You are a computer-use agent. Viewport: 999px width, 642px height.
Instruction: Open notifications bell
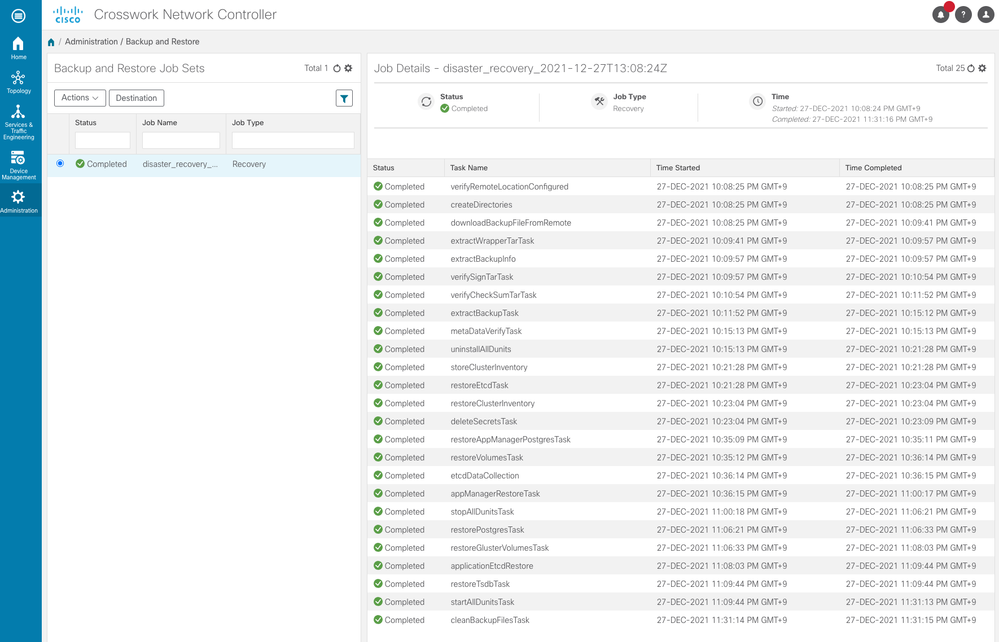point(940,15)
